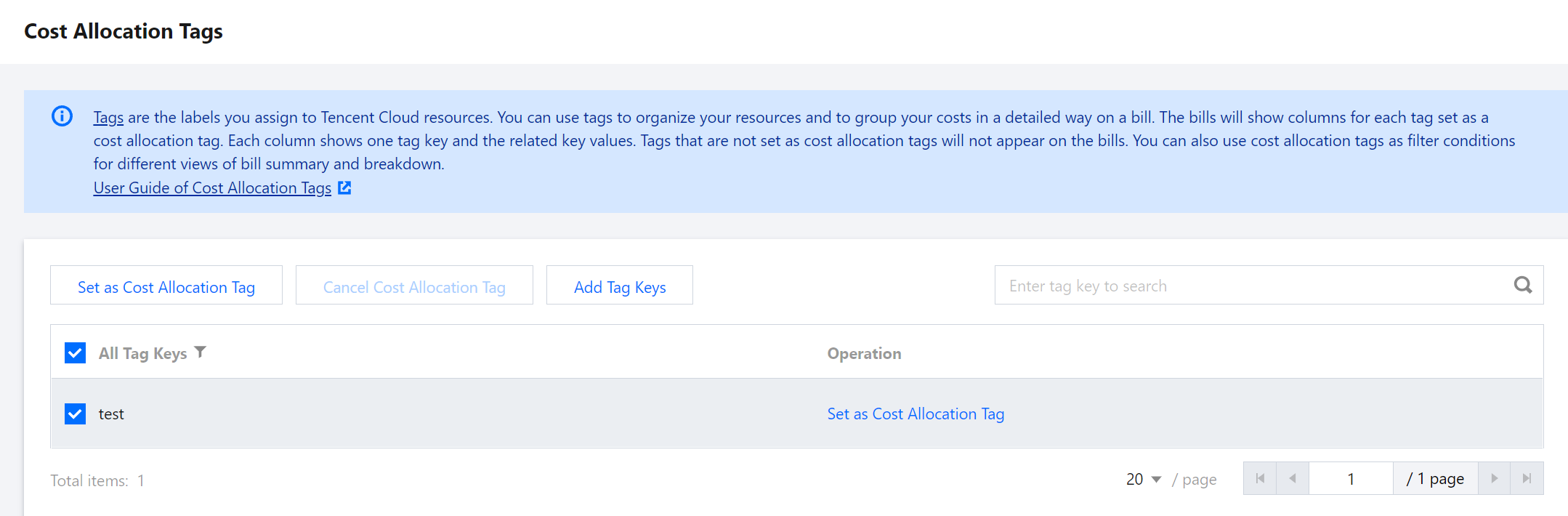The image size is (1568, 516).
Task: Click the external link icon beside User Guide
Action: point(344,188)
